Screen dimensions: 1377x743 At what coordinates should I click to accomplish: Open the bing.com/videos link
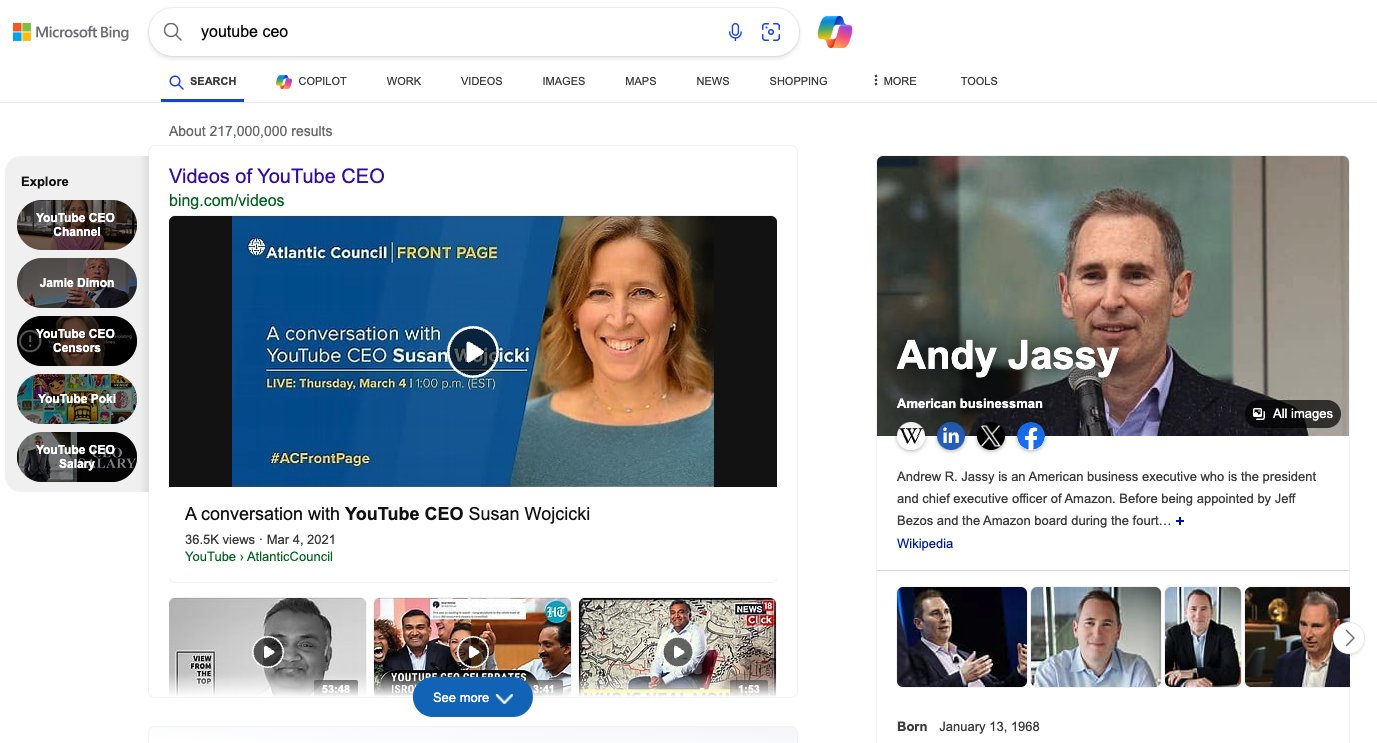coord(227,200)
